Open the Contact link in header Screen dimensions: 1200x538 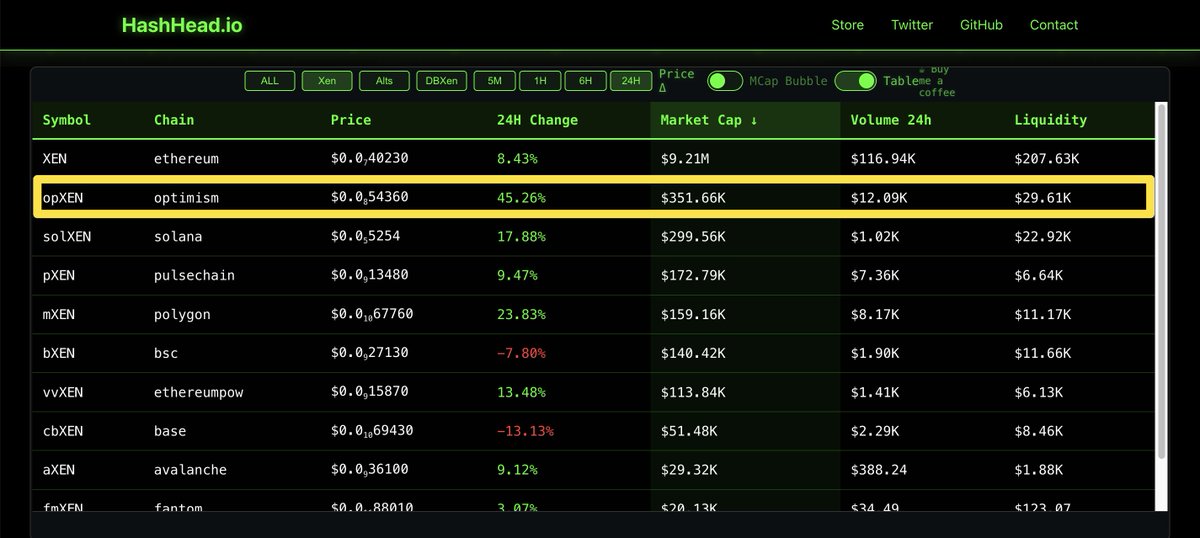tap(1054, 25)
